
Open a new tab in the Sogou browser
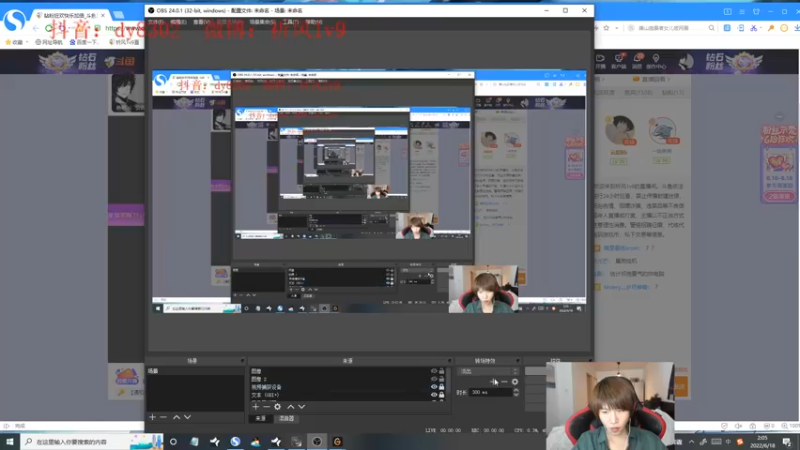tap(119, 15)
